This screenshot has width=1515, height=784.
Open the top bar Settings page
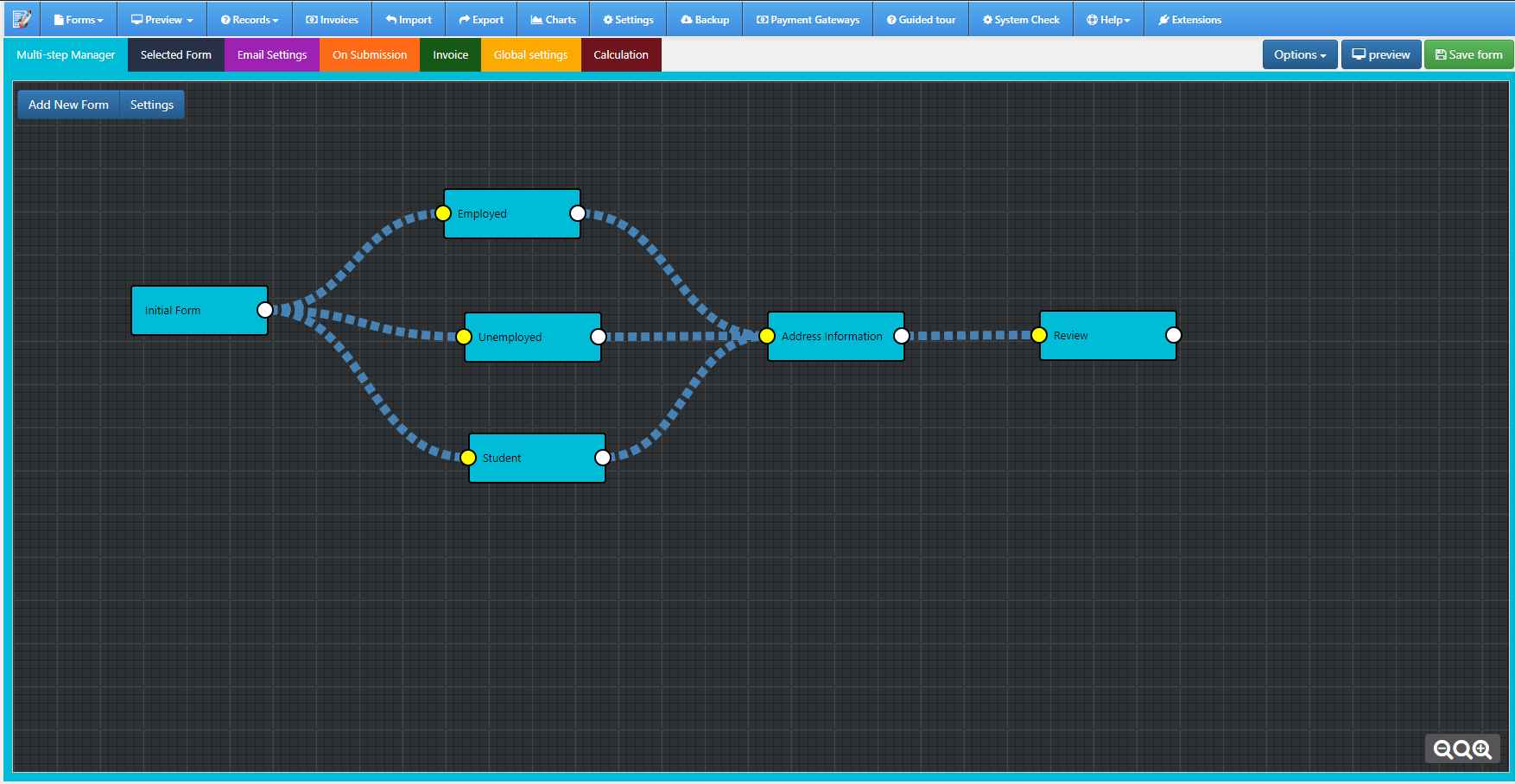(x=628, y=19)
